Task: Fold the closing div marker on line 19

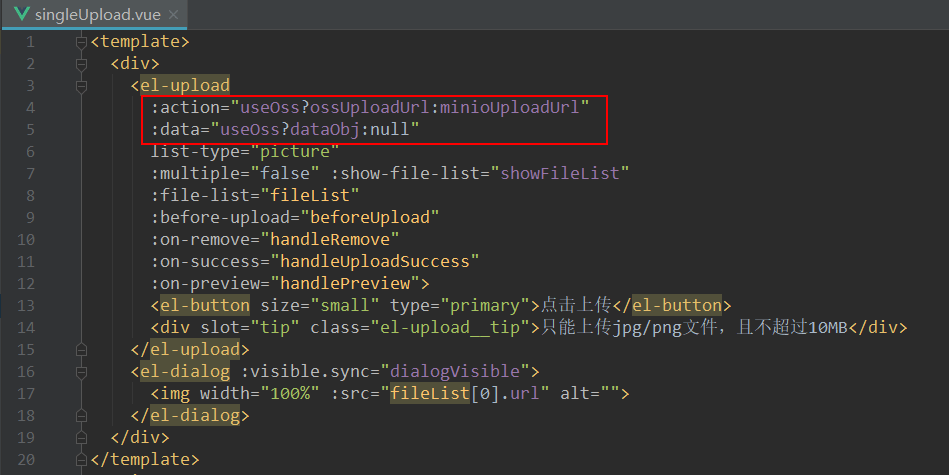Action: [81, 437]
